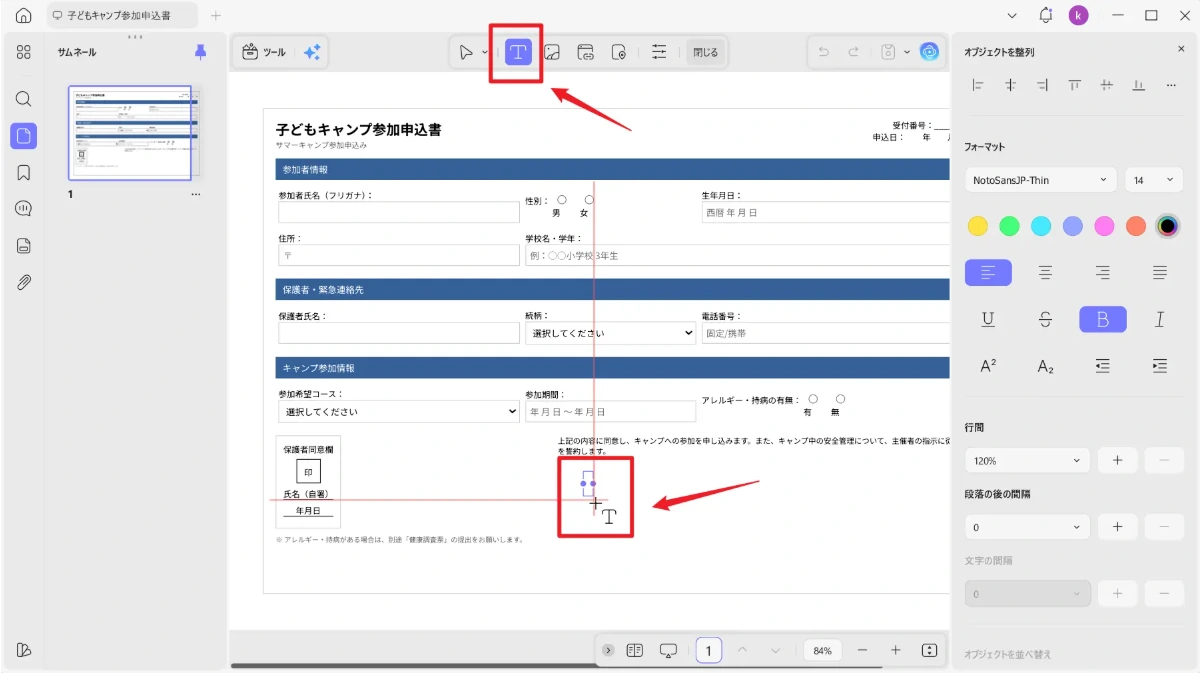Choose the arrow selection tool

[466, 53]
